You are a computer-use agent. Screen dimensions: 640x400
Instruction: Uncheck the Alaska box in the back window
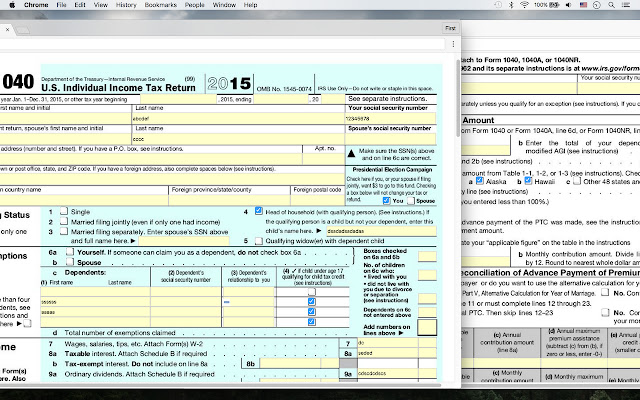pos(480,180)
